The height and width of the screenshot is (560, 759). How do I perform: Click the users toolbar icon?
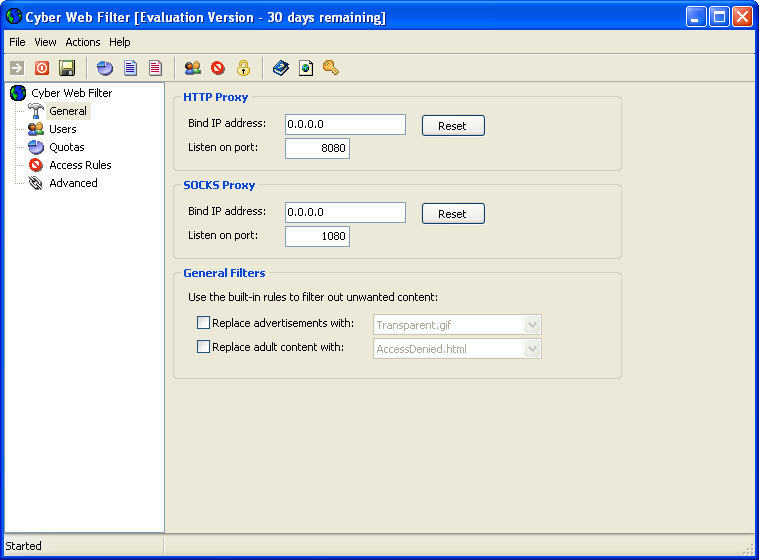193,68
